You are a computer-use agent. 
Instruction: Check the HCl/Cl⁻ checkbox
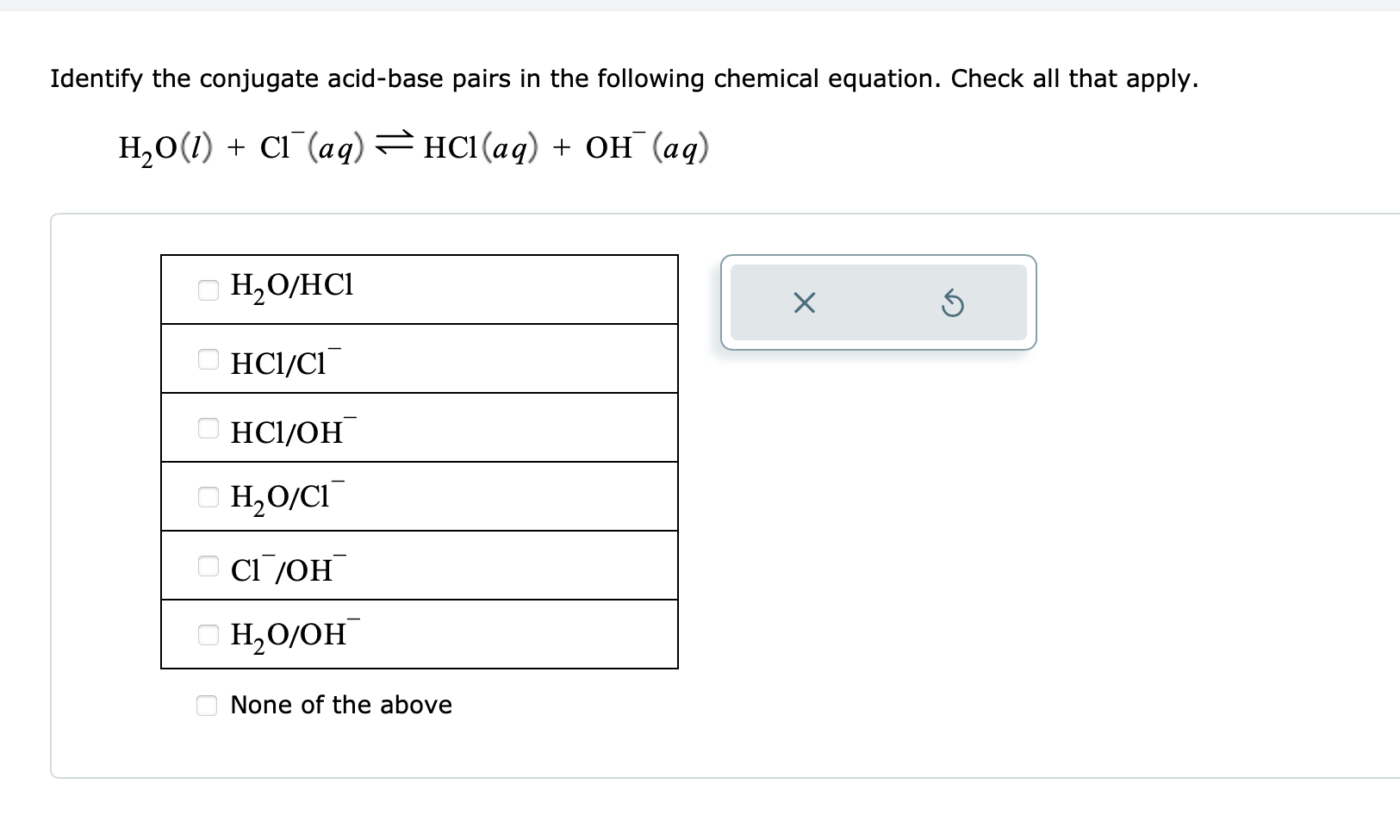tap(207, 360)
